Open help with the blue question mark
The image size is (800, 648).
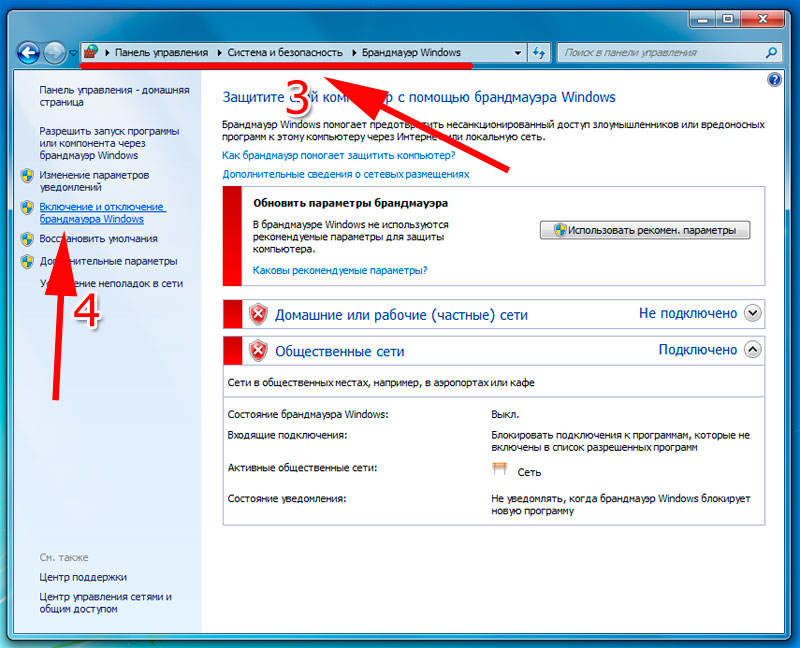pyautogui.click(x=774, y=80)
